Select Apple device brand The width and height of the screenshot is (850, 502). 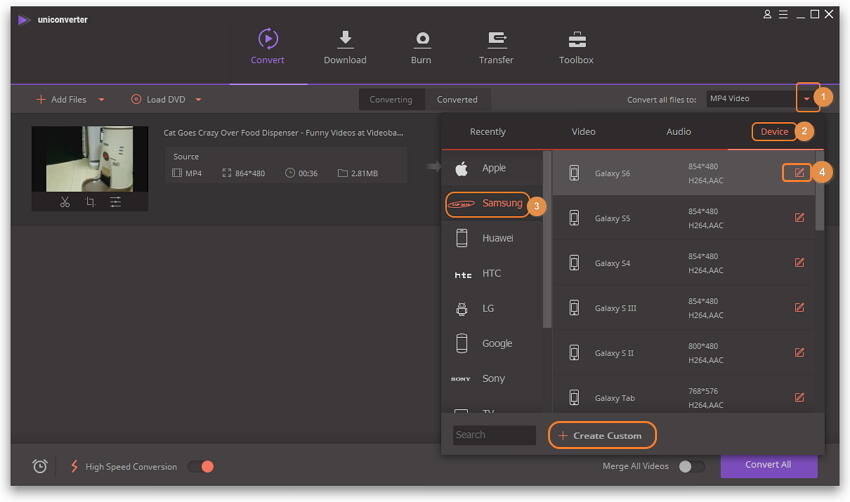[x=492, y=168]
